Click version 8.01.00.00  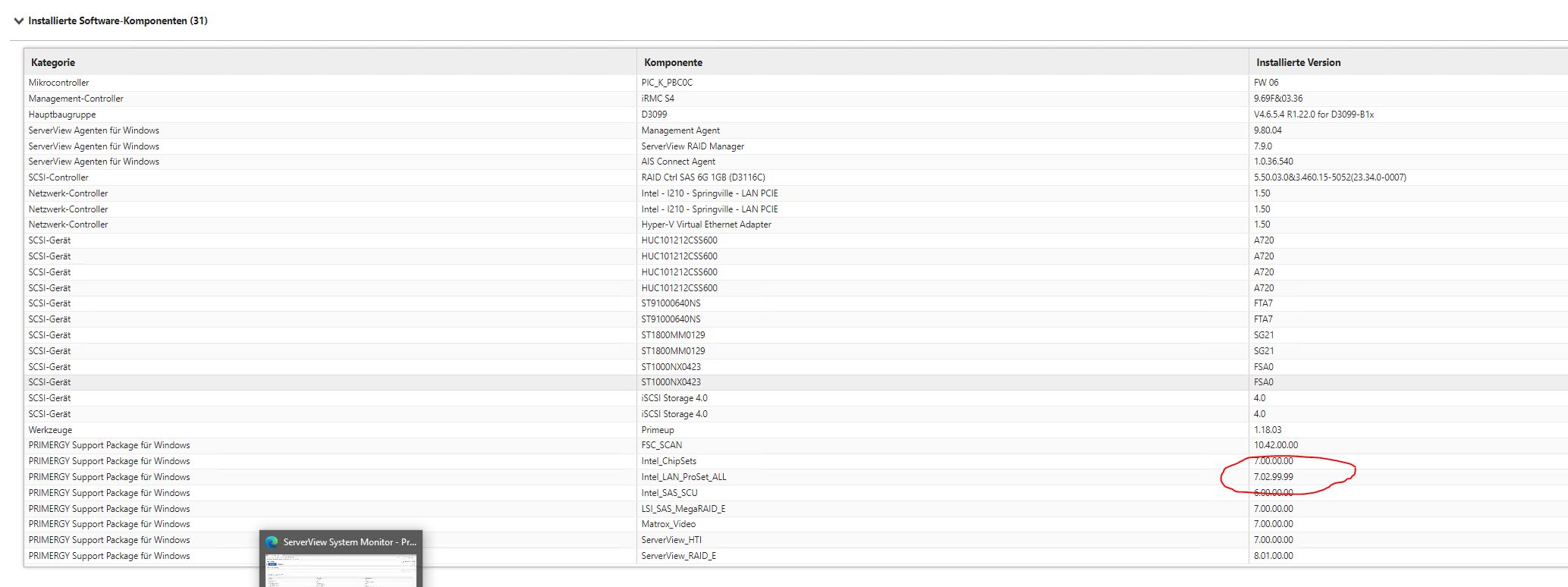(1274, 556)
